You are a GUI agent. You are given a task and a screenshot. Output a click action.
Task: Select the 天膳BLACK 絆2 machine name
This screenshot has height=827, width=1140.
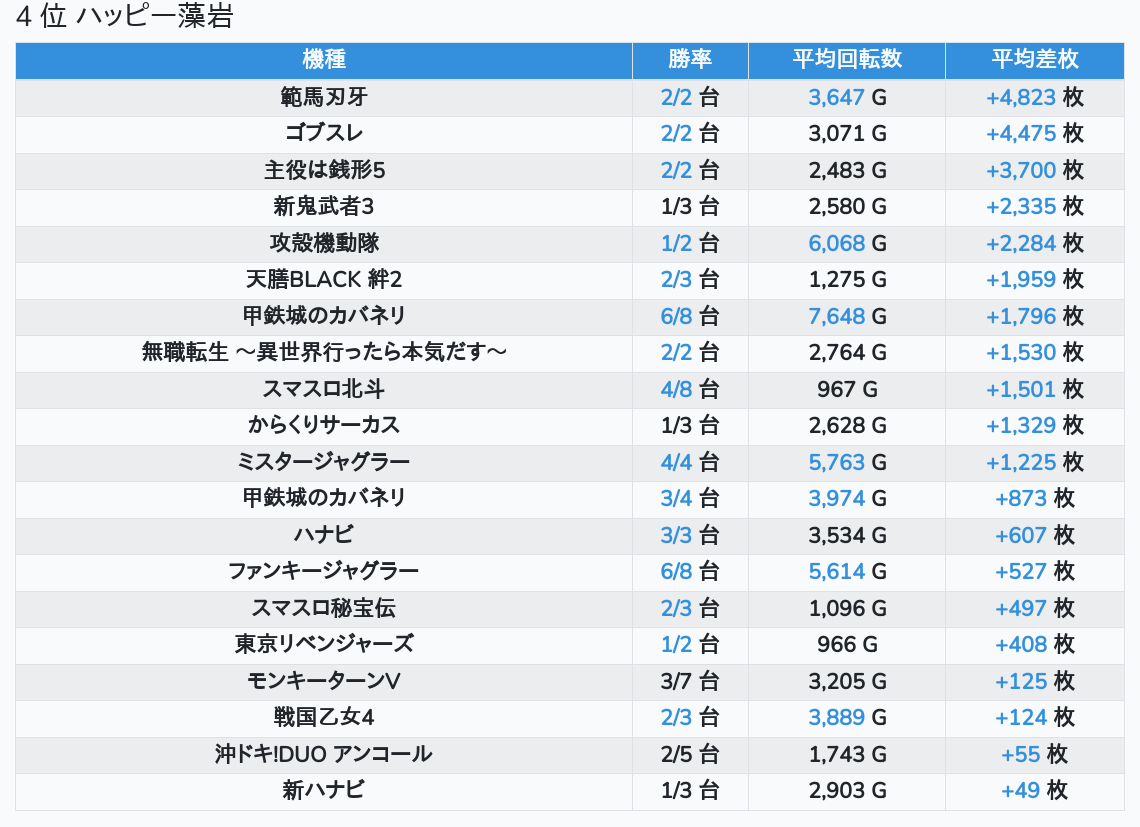tap(323, 280)
